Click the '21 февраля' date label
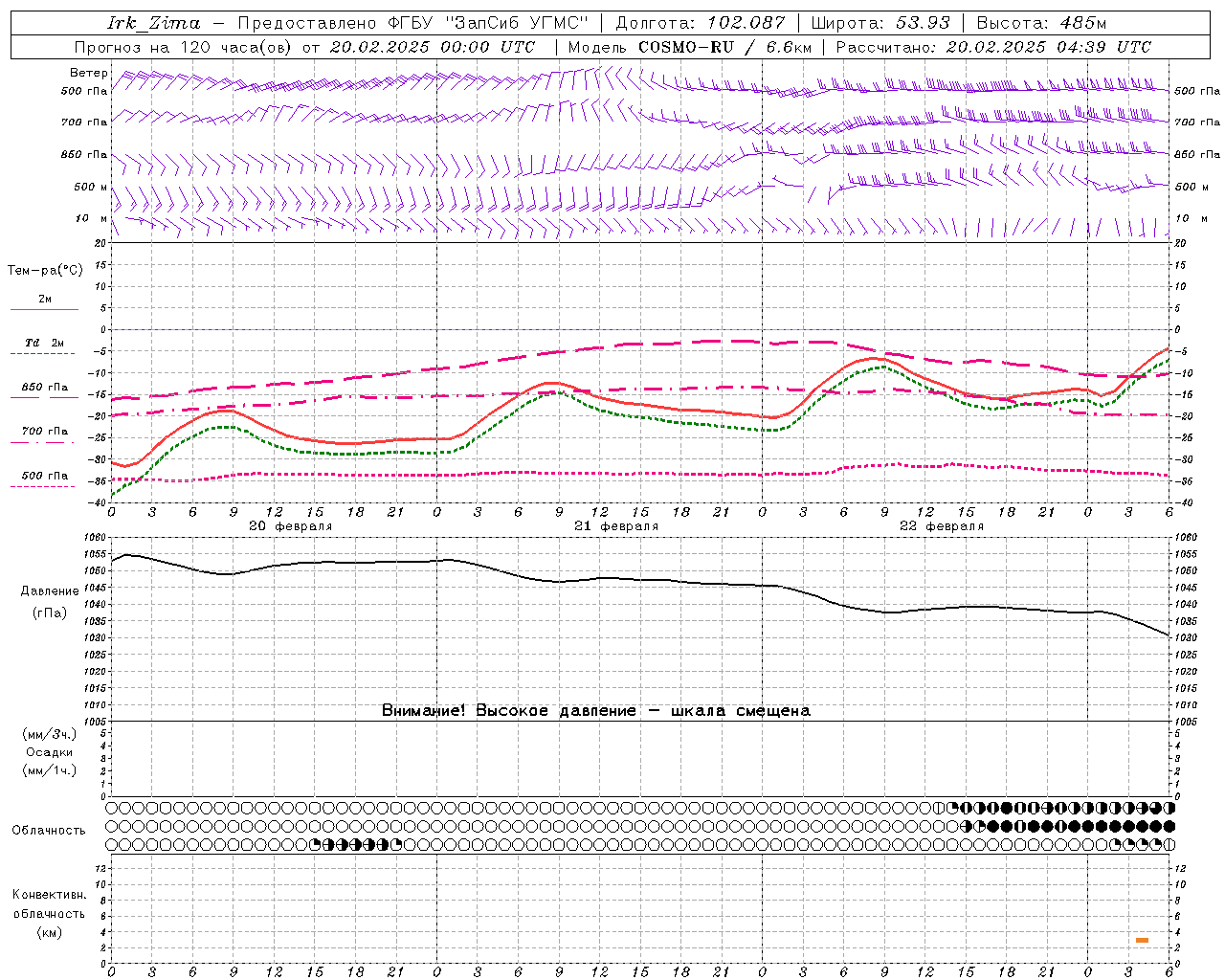 616,526
